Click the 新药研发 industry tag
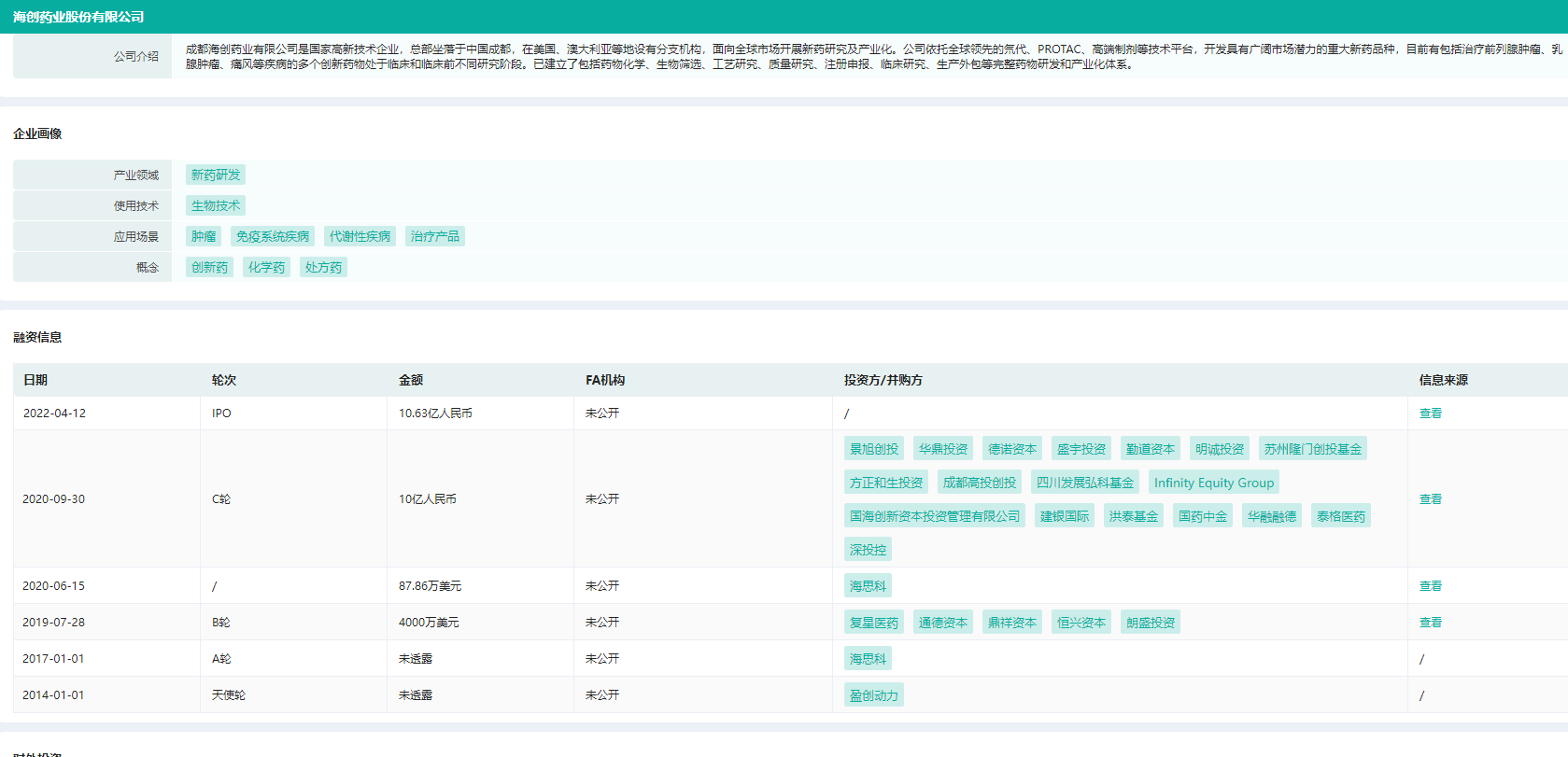 [215, 175]
